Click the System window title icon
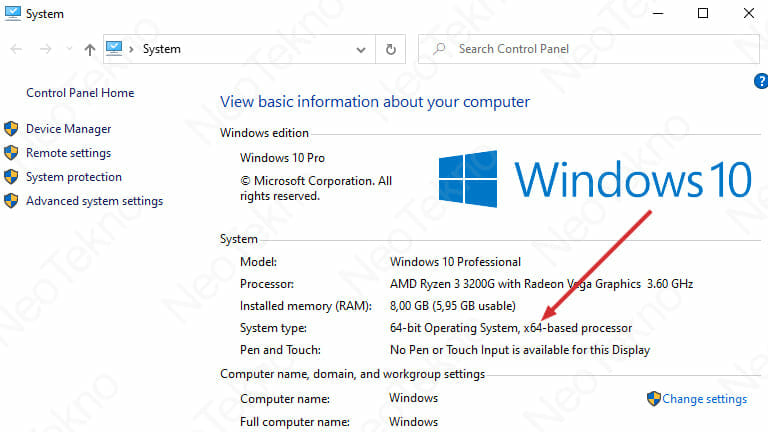Viewport: 768px width, 432px height. point(13,13)
